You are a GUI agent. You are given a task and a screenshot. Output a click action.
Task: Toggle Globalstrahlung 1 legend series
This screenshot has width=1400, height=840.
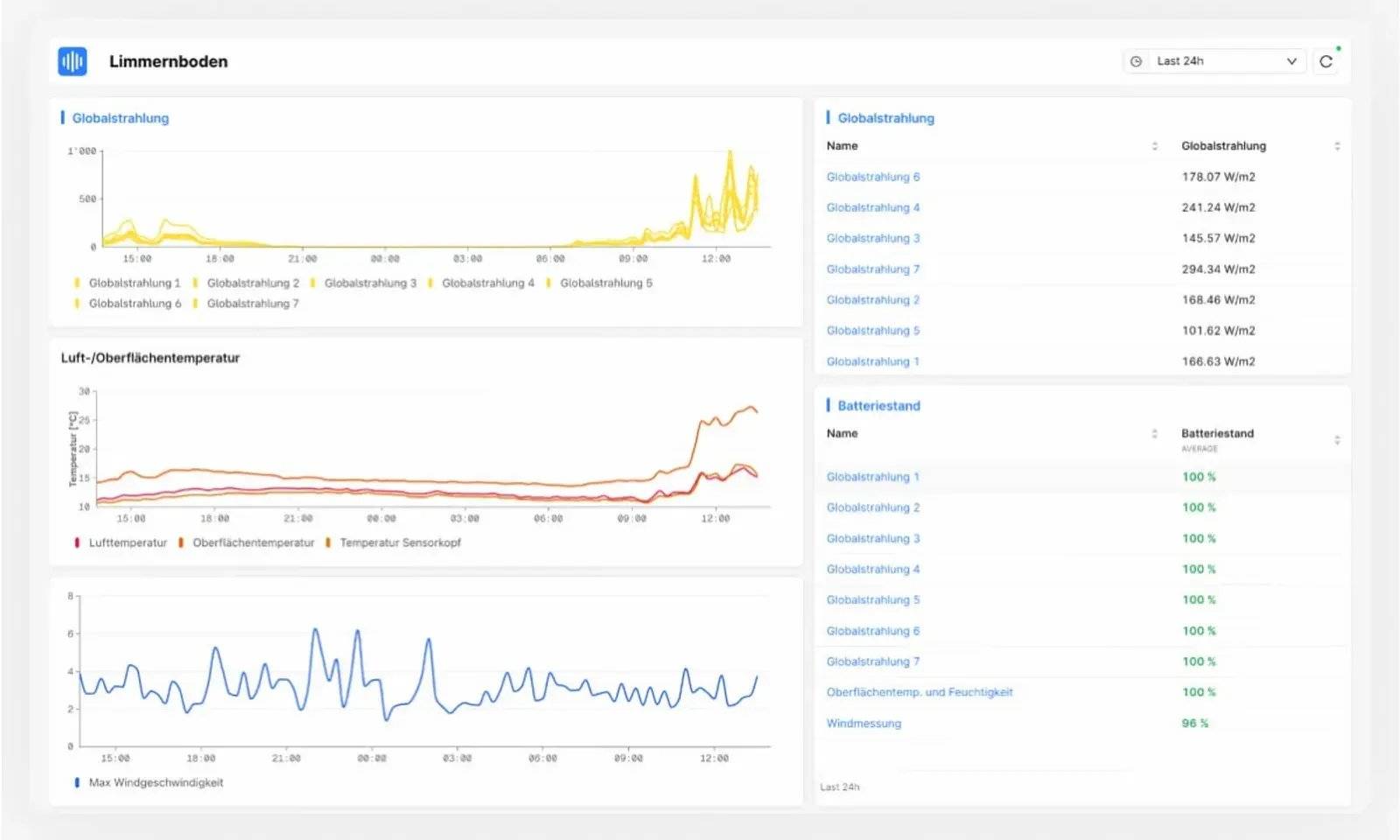pyautogui.click(x=128, y=283)
